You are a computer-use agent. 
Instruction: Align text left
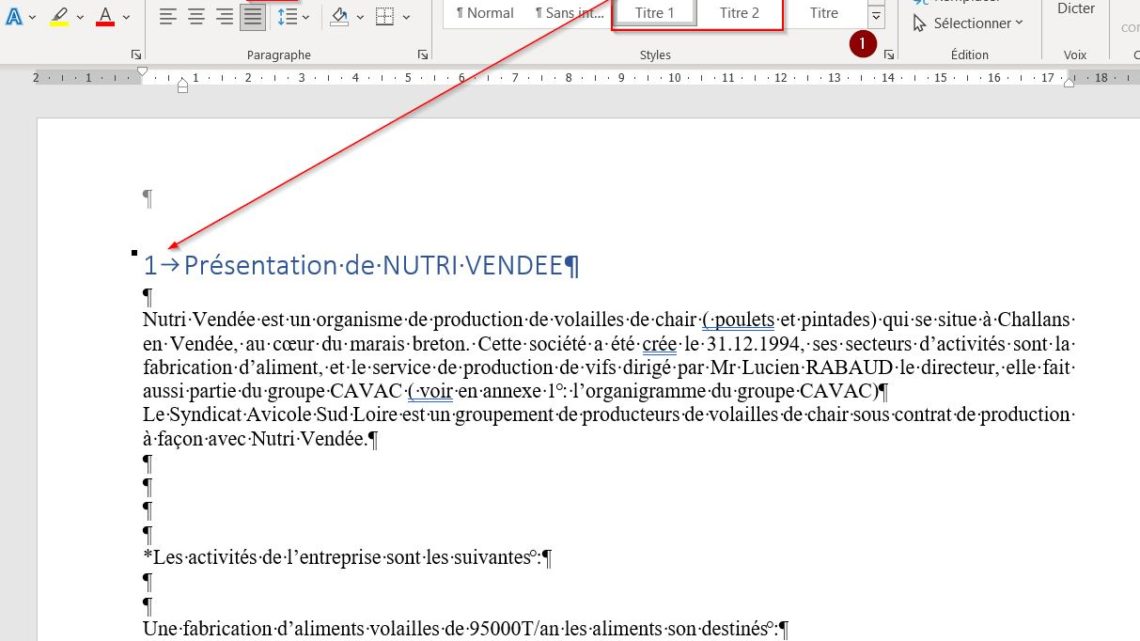[168, 16]
